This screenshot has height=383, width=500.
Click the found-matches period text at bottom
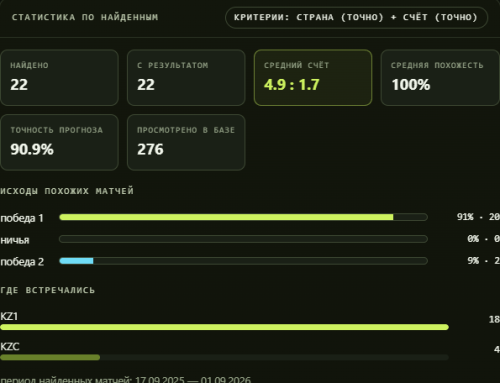tap(126, 380)
